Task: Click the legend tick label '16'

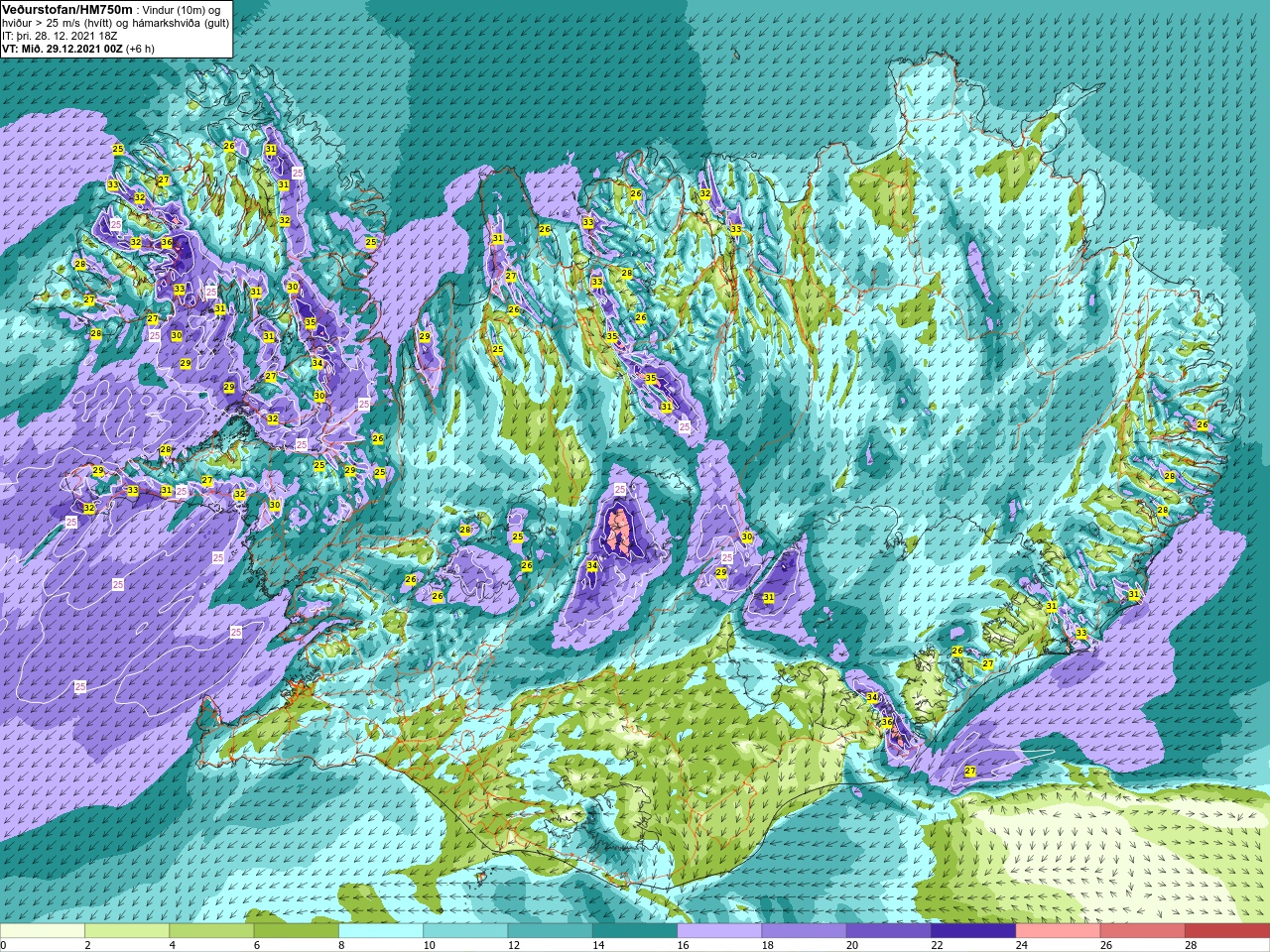Action: coord(684,945)
